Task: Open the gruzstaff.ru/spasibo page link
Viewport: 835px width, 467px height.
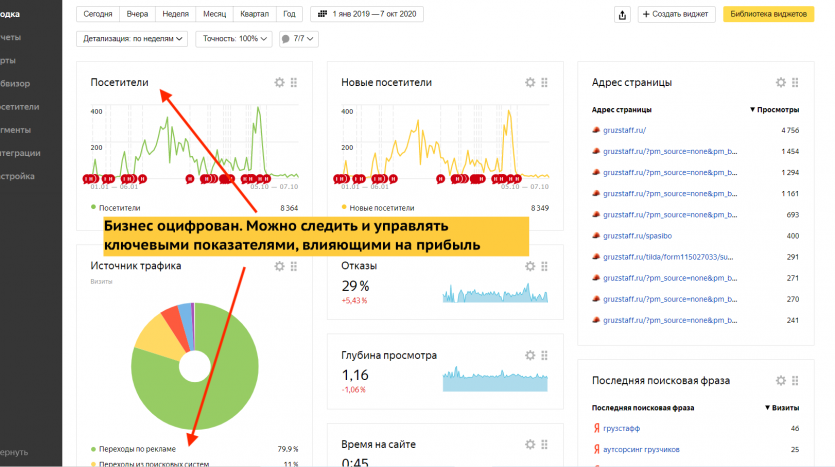Action: pos(630,235)
